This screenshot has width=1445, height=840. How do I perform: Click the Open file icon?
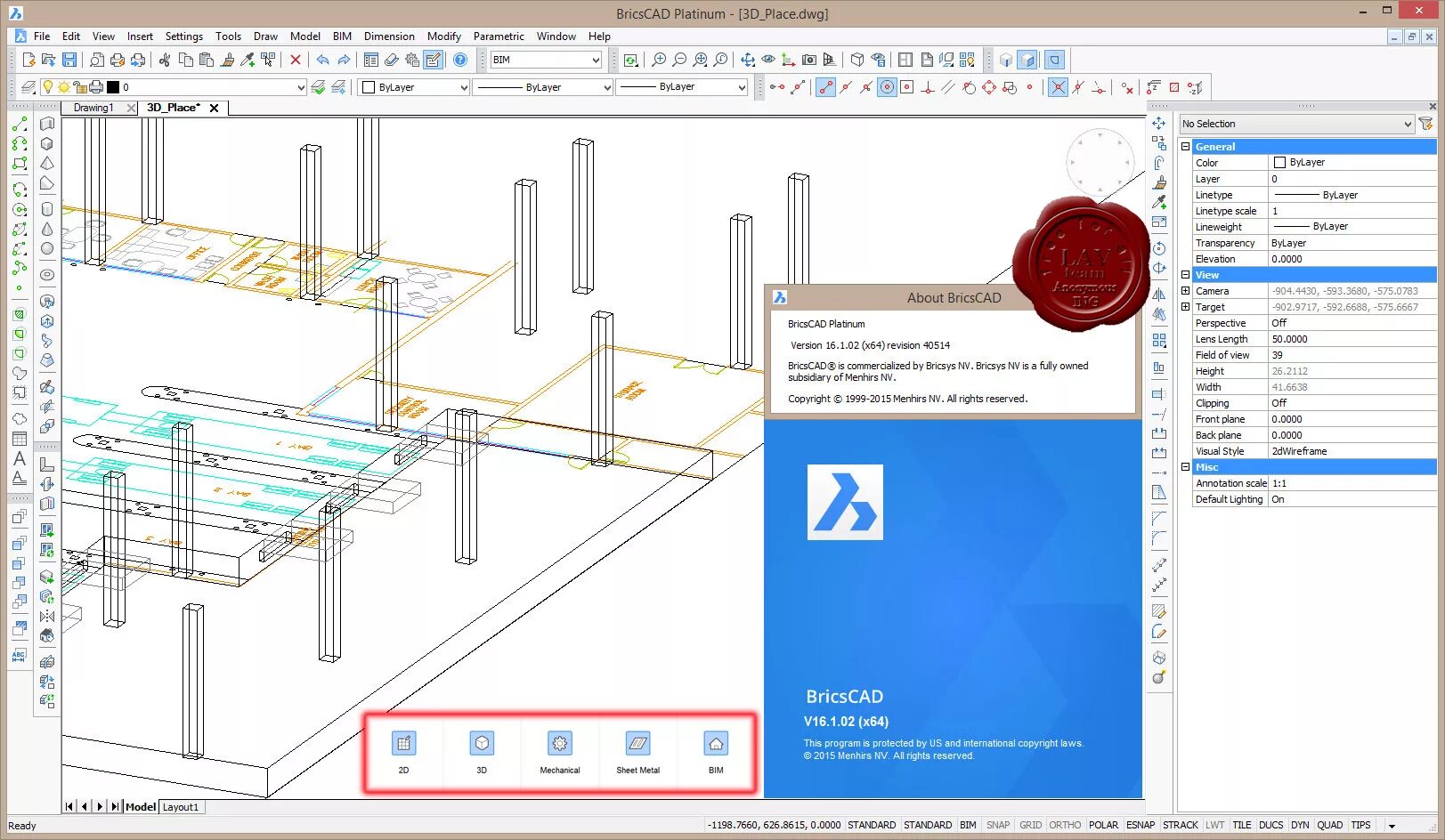tap(49, 60)
